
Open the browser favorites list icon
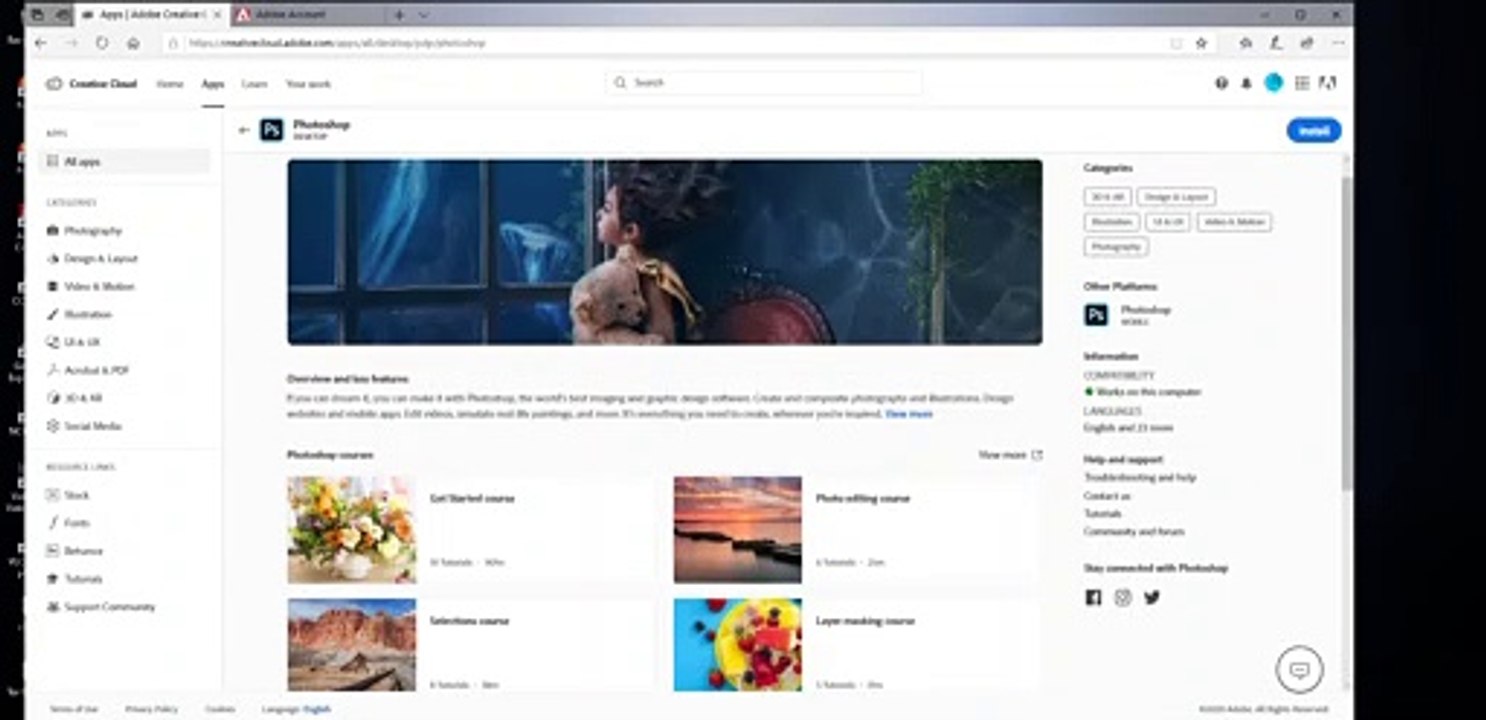1245,43
